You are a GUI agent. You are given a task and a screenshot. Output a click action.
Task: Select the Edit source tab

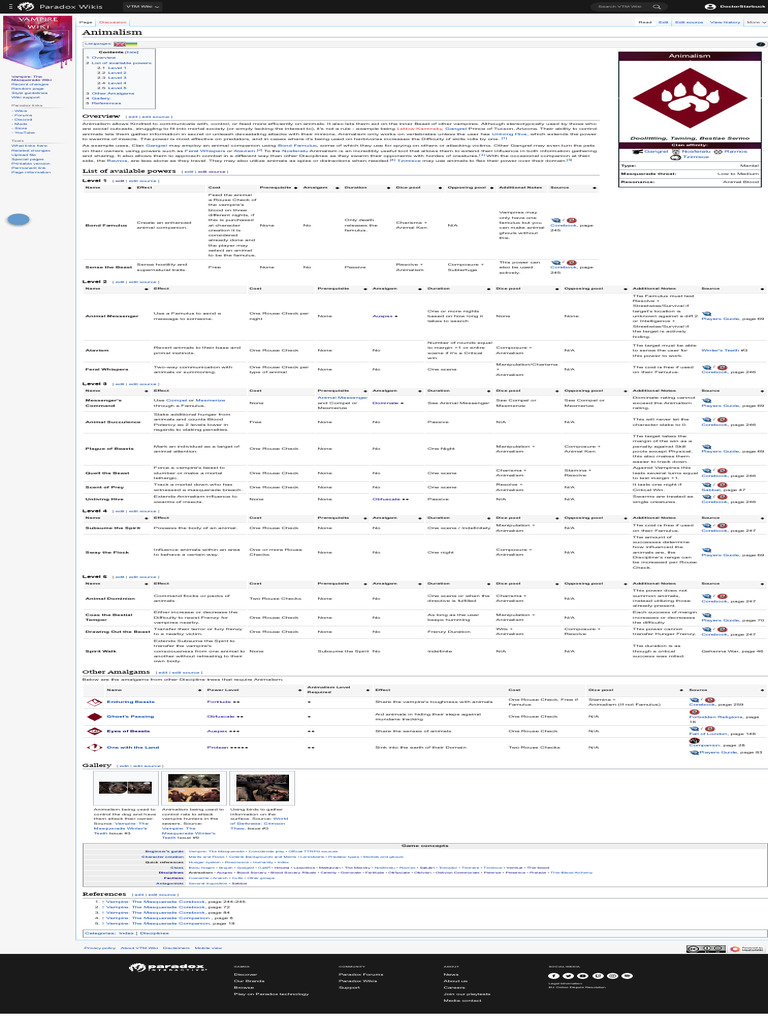coord(689,22)
